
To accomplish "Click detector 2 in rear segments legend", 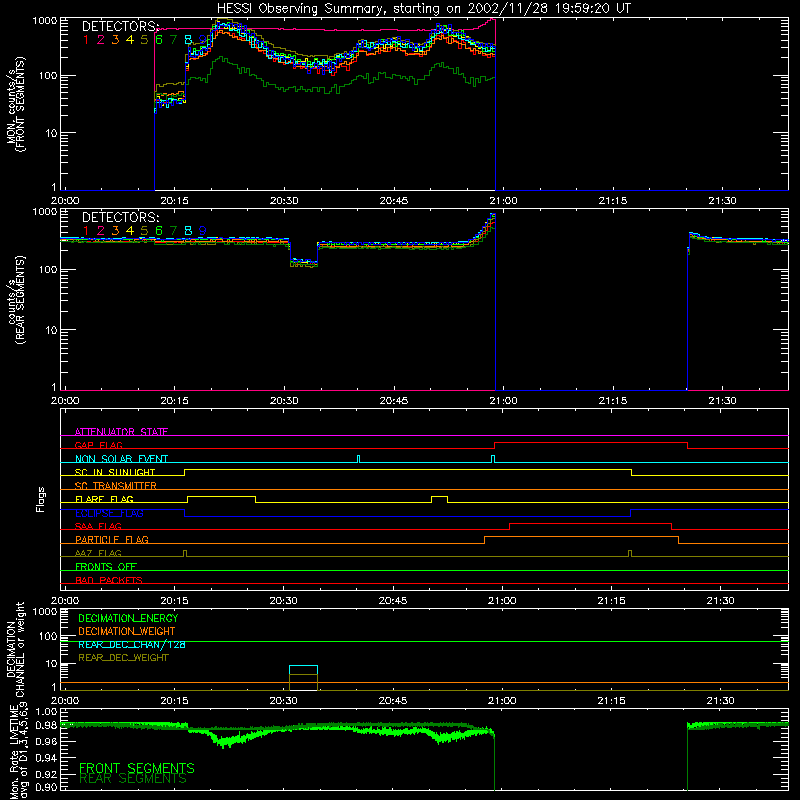I will tap(101, 231).
